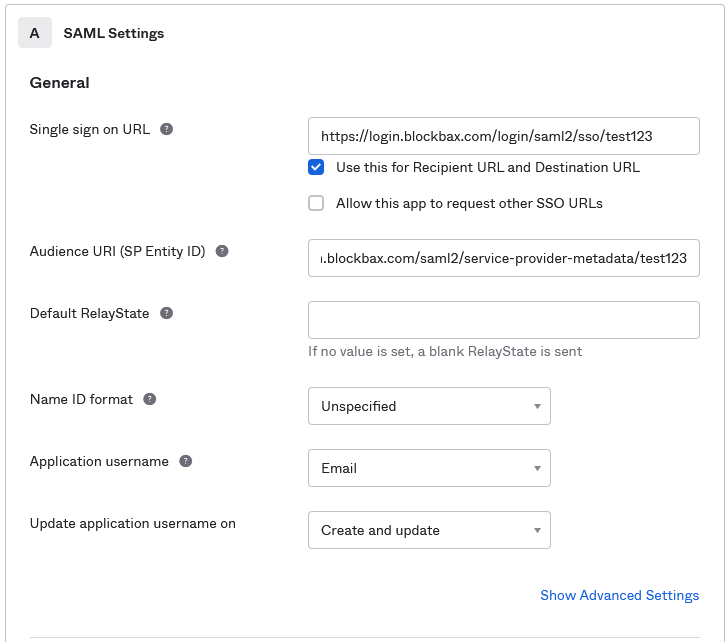This screenshot has height=642, width=727.
Task: Enable Allow this app to request other SSO URLs
Action: click(316, 203)
